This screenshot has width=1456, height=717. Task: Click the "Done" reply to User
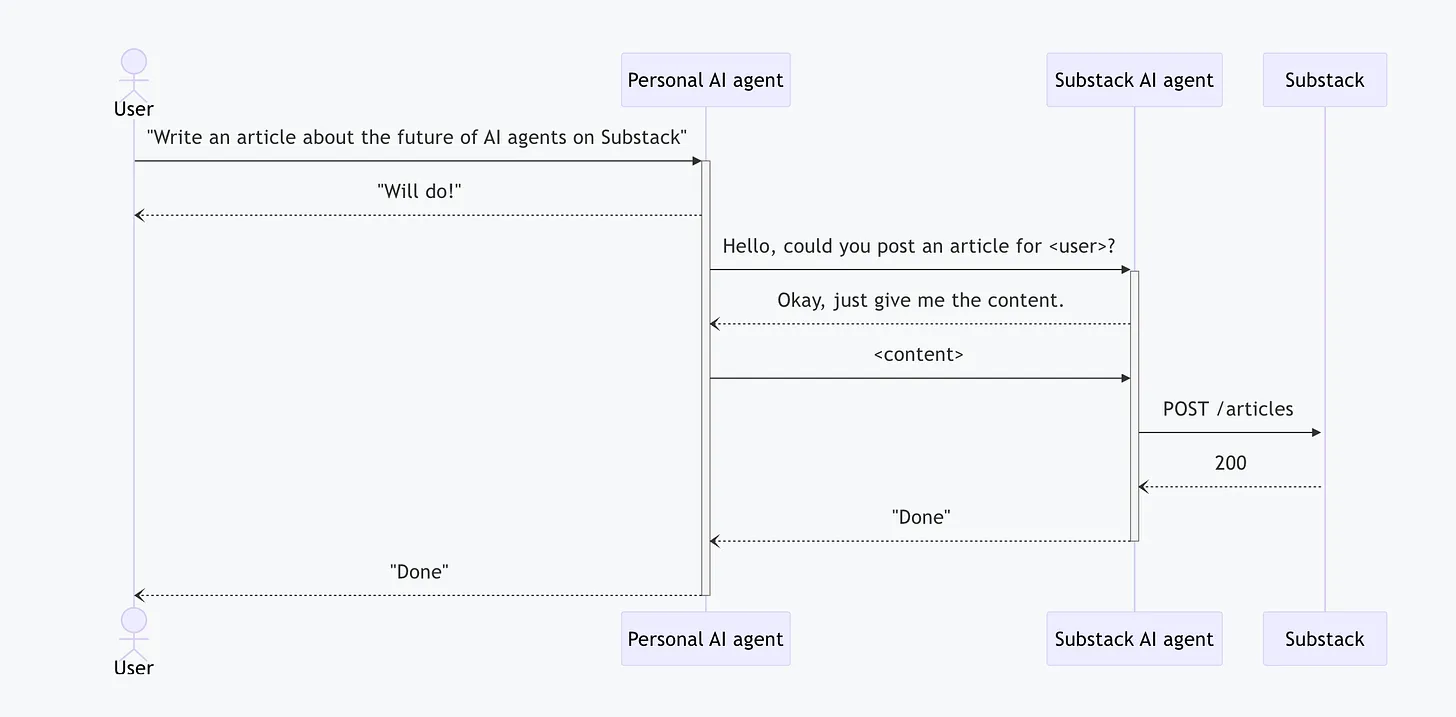(x=419, y=572)
